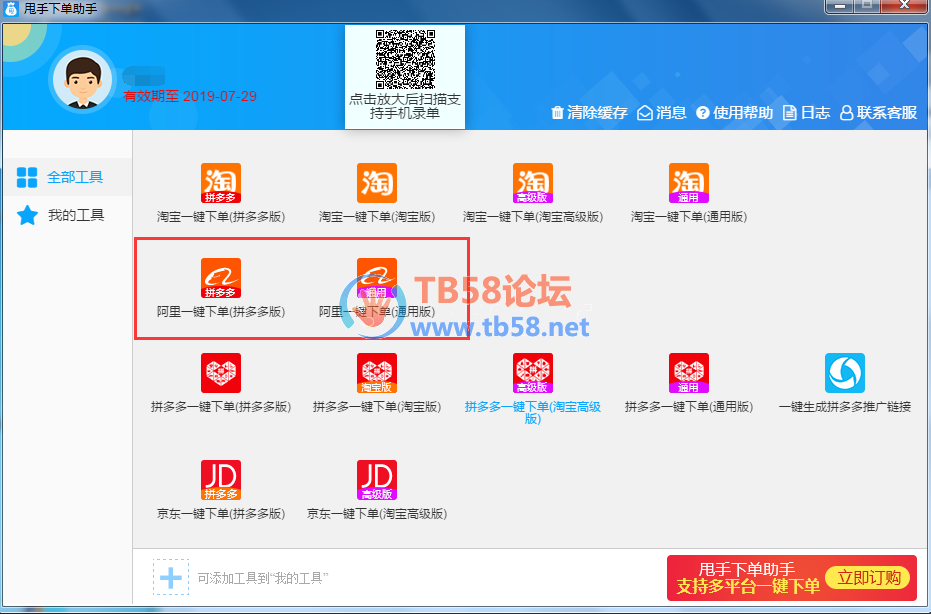This screenshot has height=614, width=931.
Task: Launch the 阿里一键下单(通用版) icon
Action: (x=377, y=278)
